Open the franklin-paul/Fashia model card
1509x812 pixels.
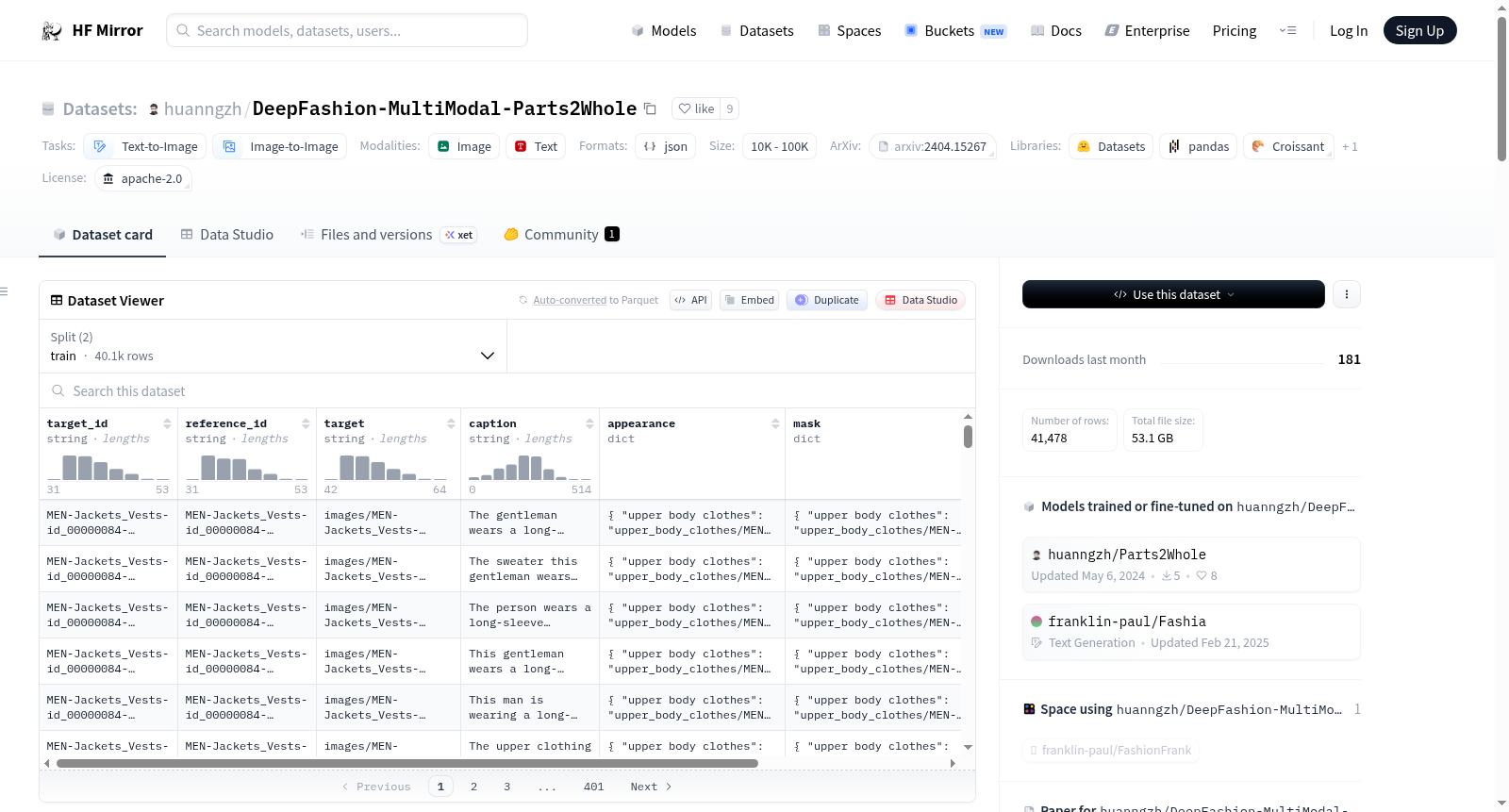point(1191,632)
